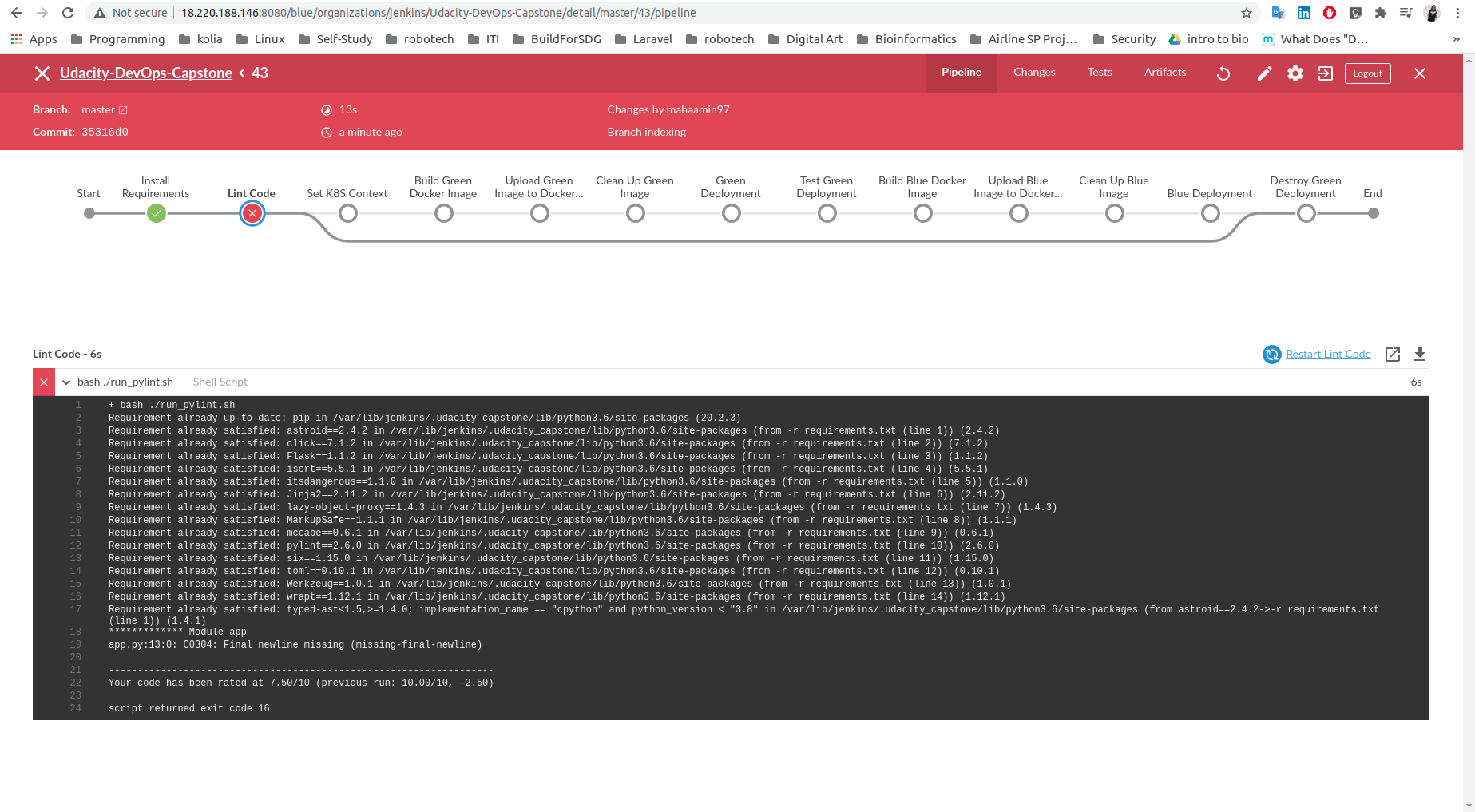Open the media control playlist icon
Image resolution: width=1475 pixels, height=812 pixels.
[1406, 13]
